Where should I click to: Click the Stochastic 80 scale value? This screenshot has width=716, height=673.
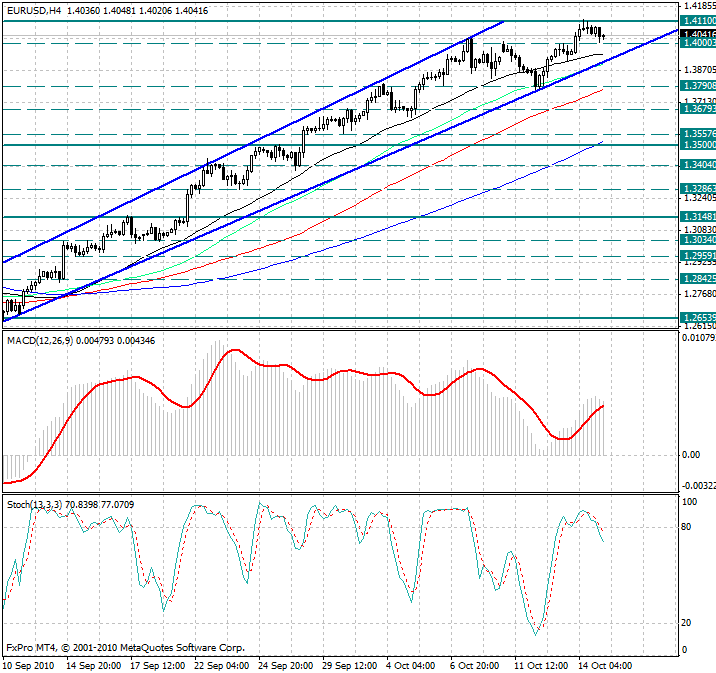[x=686, y=527]
